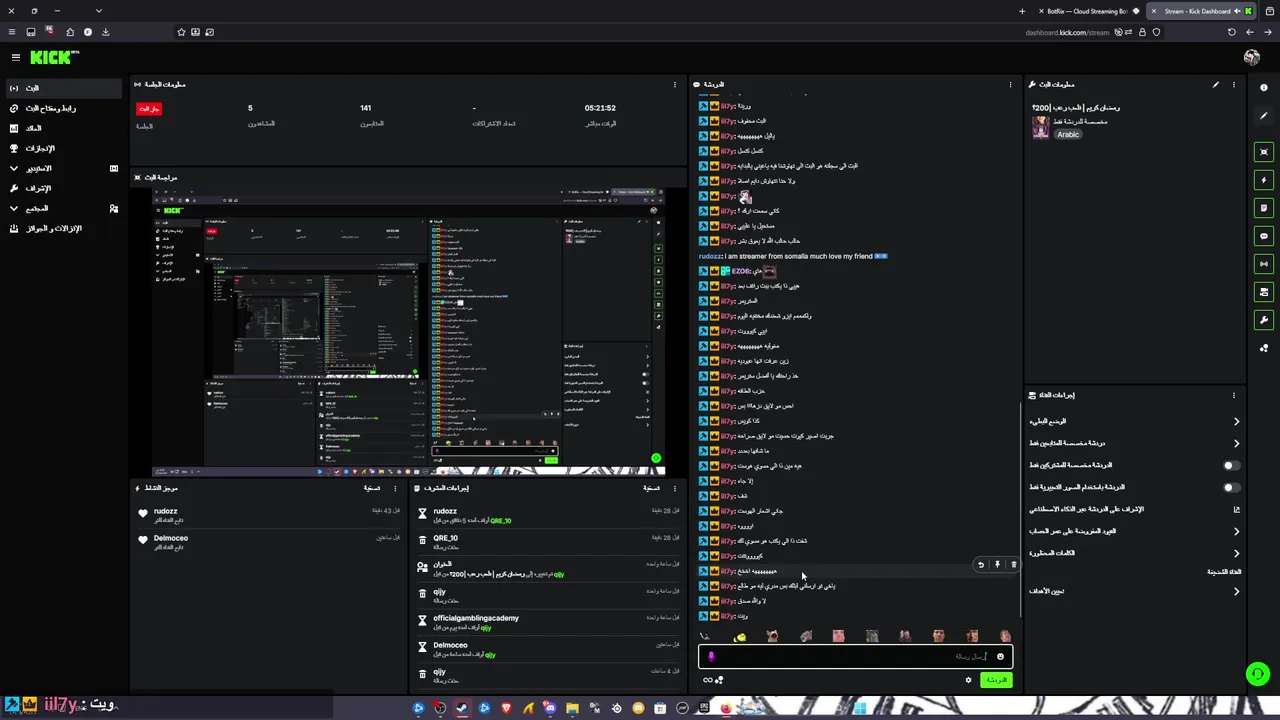Screen dimensions: 1280x720
Task: Click inside the chat message input field
Action: [855, 657]
